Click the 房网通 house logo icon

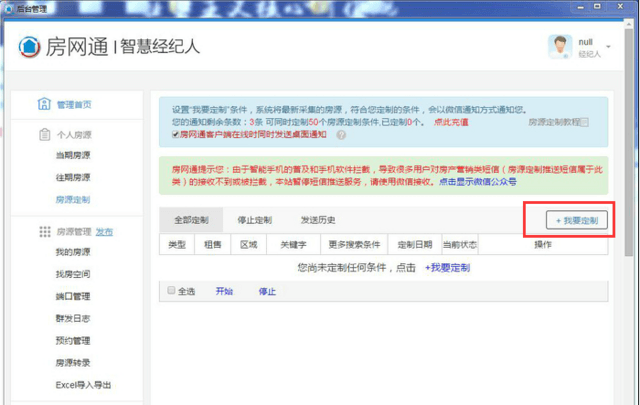point(29,47)
